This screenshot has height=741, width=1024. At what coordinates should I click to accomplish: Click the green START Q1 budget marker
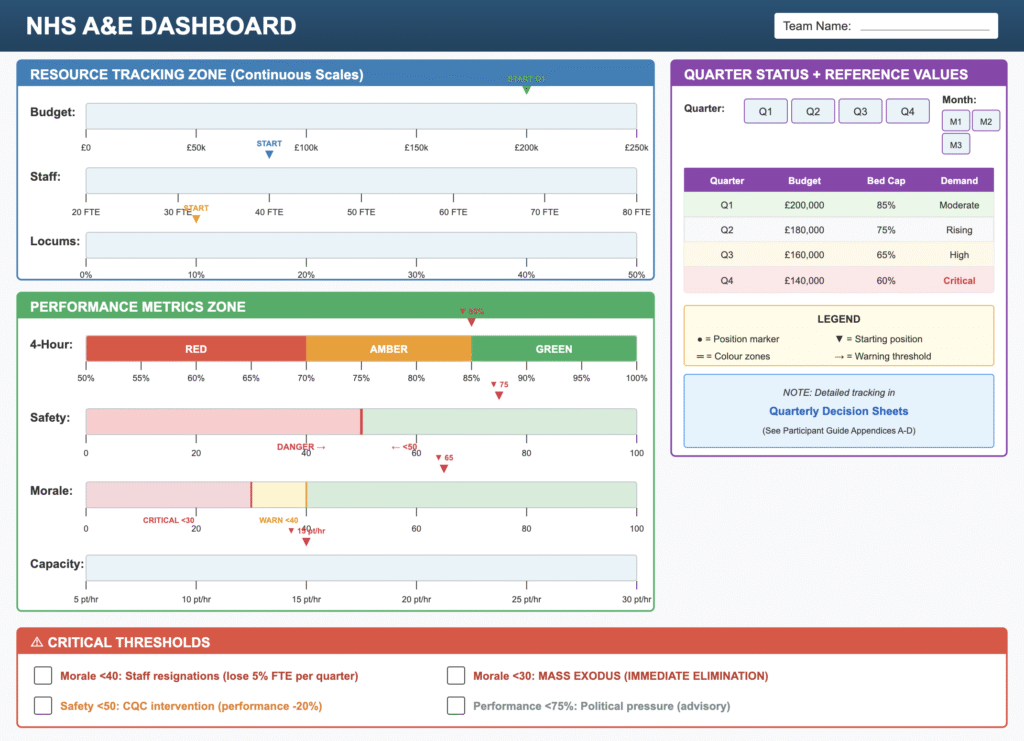(x=526, y=88)
